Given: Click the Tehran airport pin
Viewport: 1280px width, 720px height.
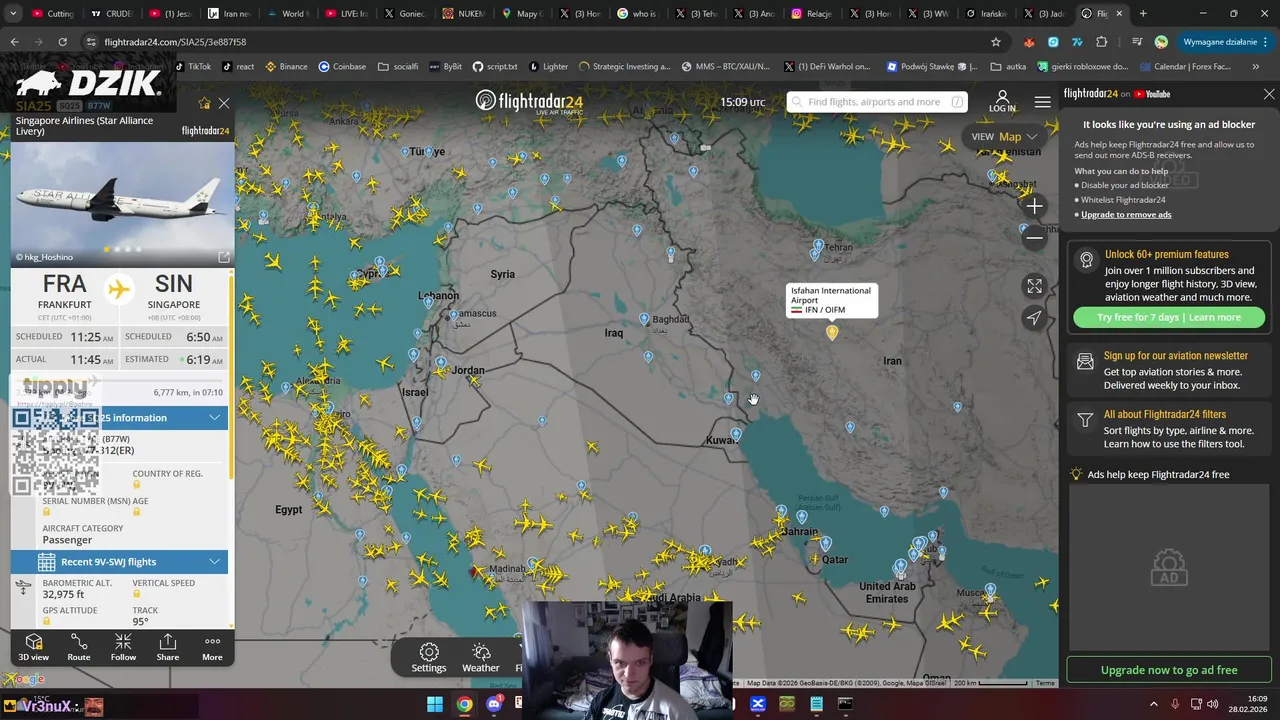Looking at the screenshot, I should coord(819,245).
